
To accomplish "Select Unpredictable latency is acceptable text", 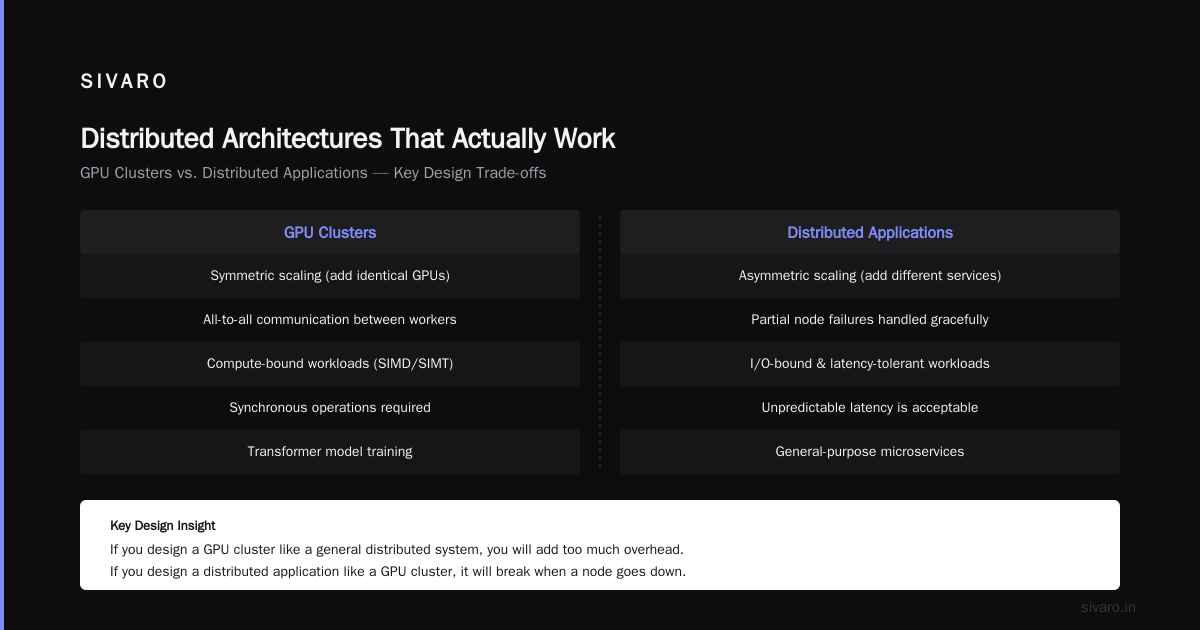I will tap(870, 408).
